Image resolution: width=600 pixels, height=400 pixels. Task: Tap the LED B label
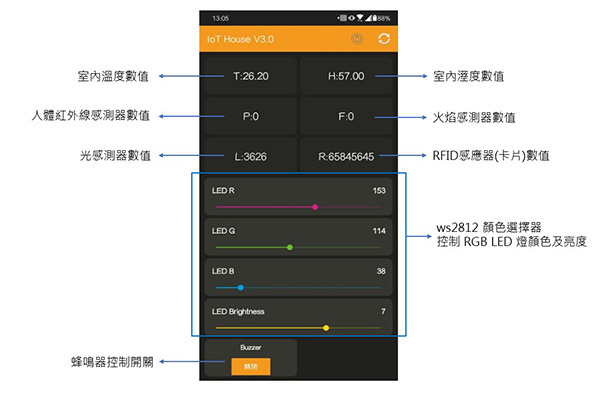(223, 271)
